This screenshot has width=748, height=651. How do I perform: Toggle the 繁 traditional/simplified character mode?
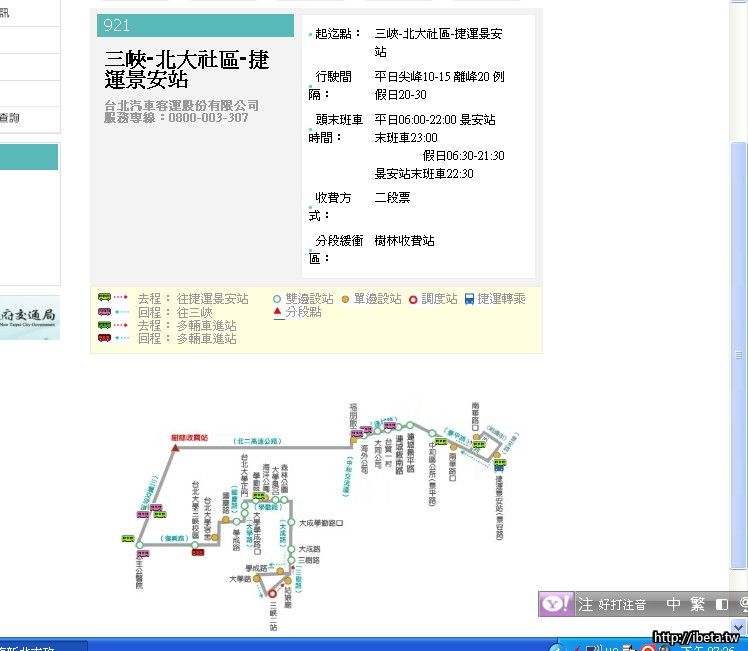tap(697, 604)
